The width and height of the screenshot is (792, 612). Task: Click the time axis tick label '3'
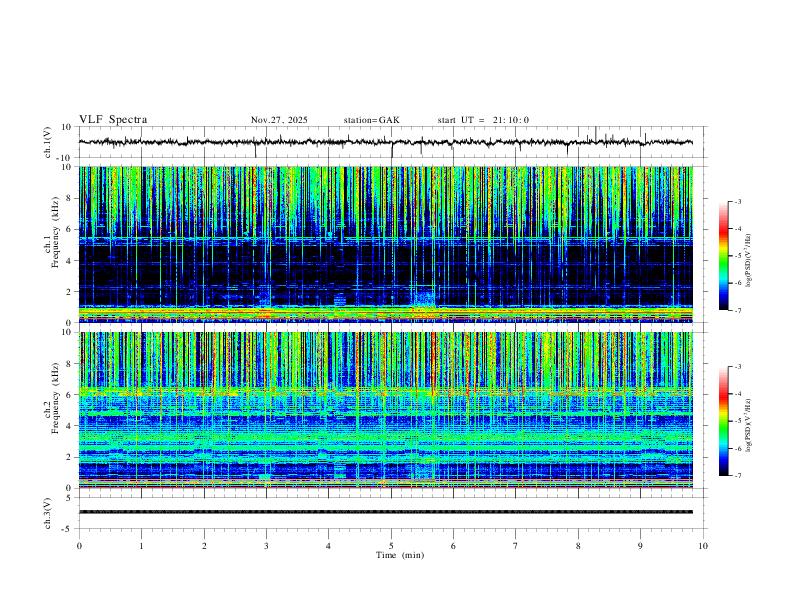(x=266, y=546)
